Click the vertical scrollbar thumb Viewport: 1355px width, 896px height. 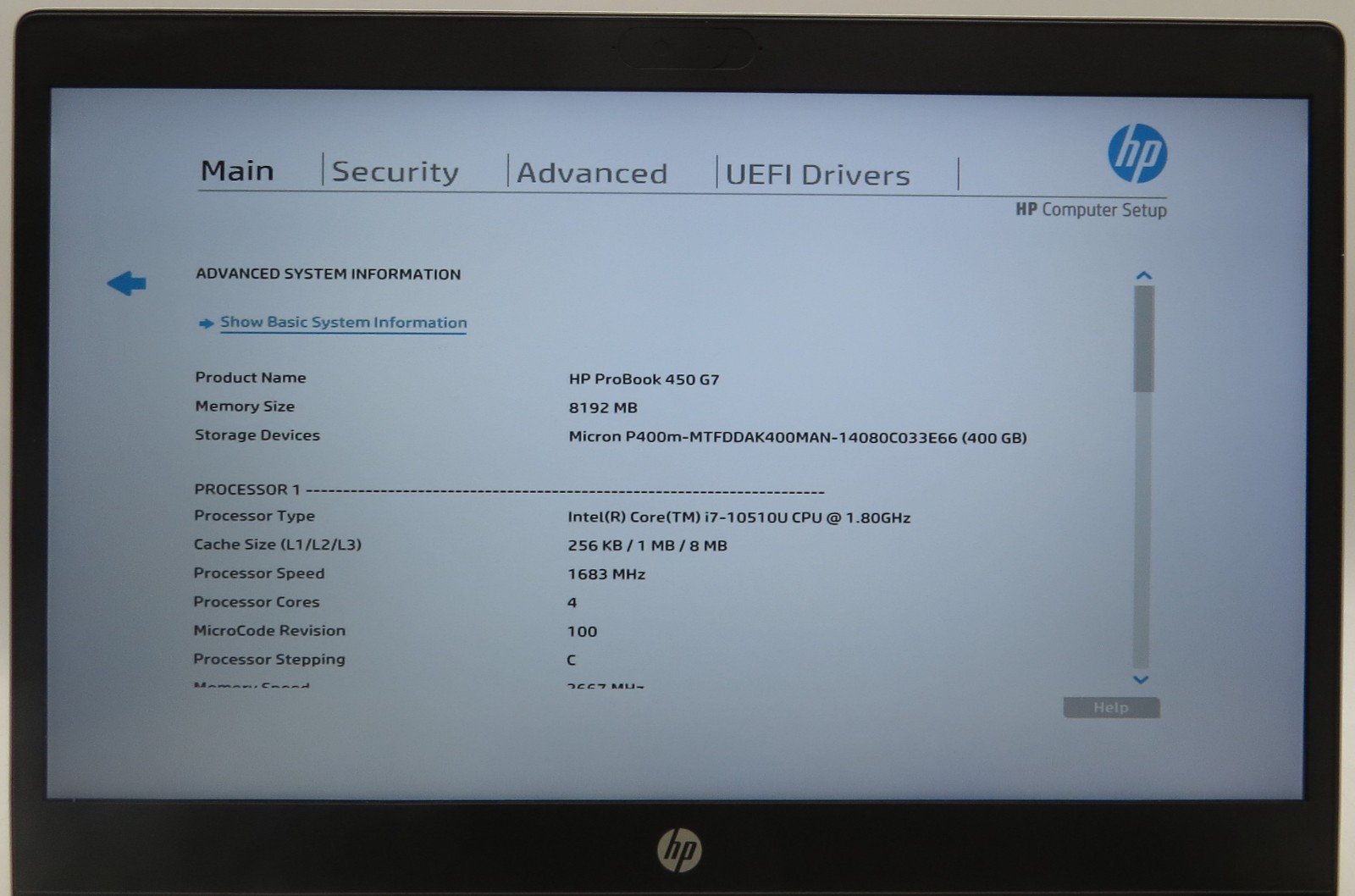[x=1143, y=339]
